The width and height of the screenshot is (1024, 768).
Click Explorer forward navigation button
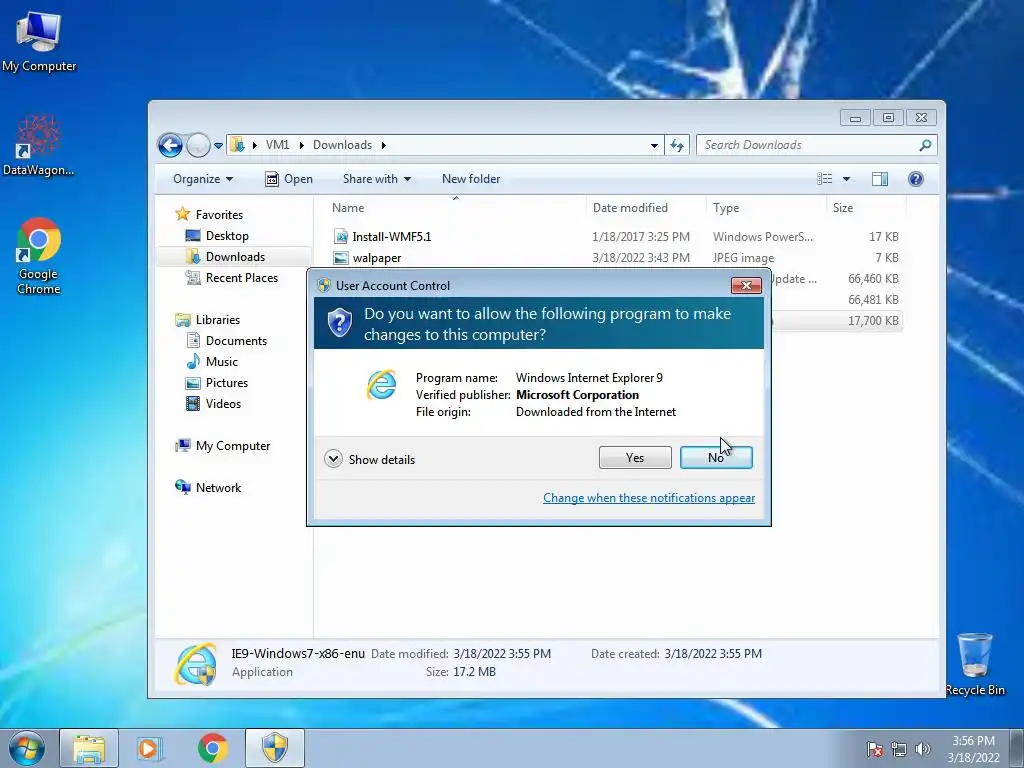click(x=198, y=145)
